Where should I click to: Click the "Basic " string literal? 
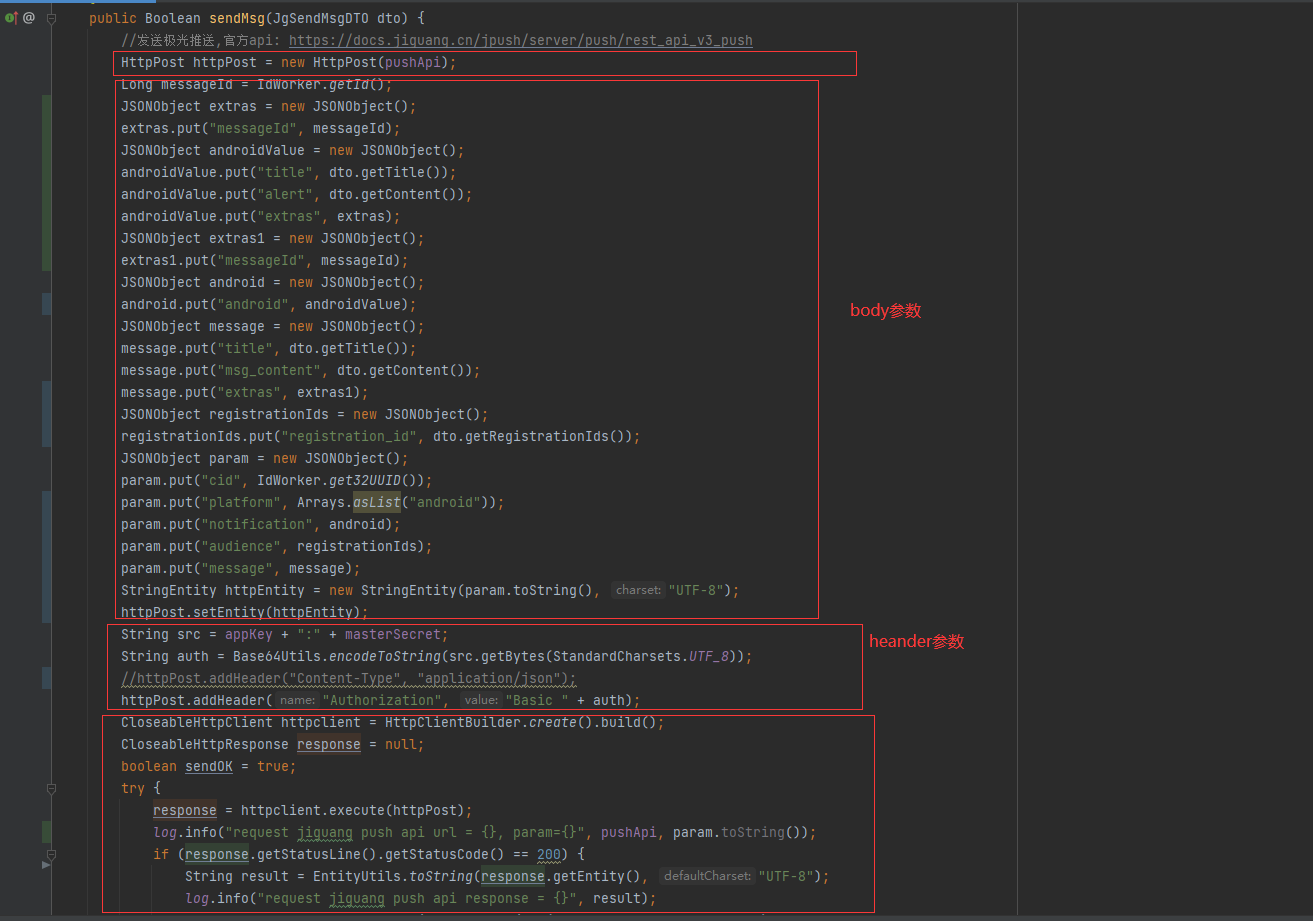point(537,700)
